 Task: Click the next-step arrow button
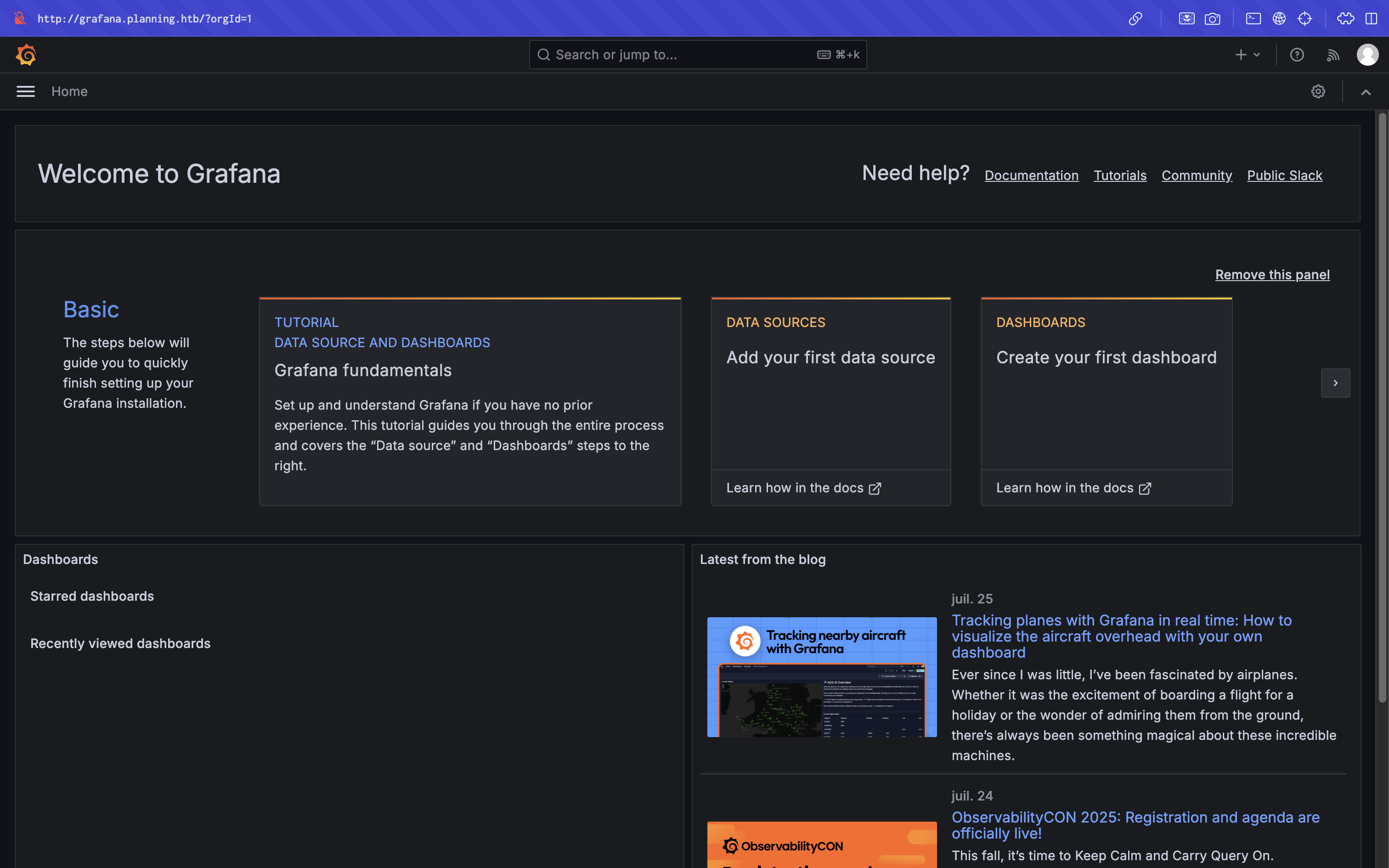(x=1335, y=383)
